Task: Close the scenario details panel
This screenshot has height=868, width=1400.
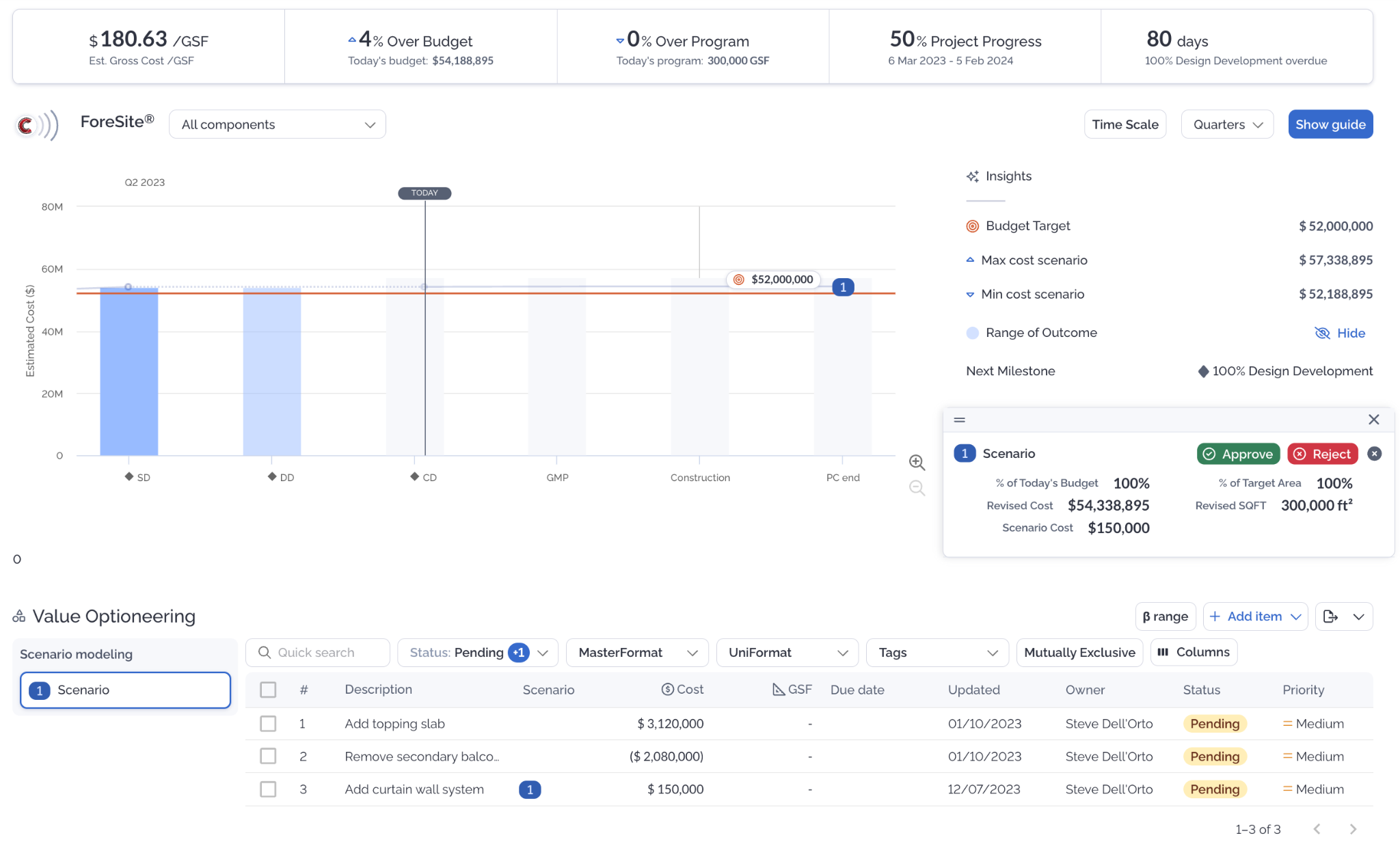Action: click(1373, 420)
